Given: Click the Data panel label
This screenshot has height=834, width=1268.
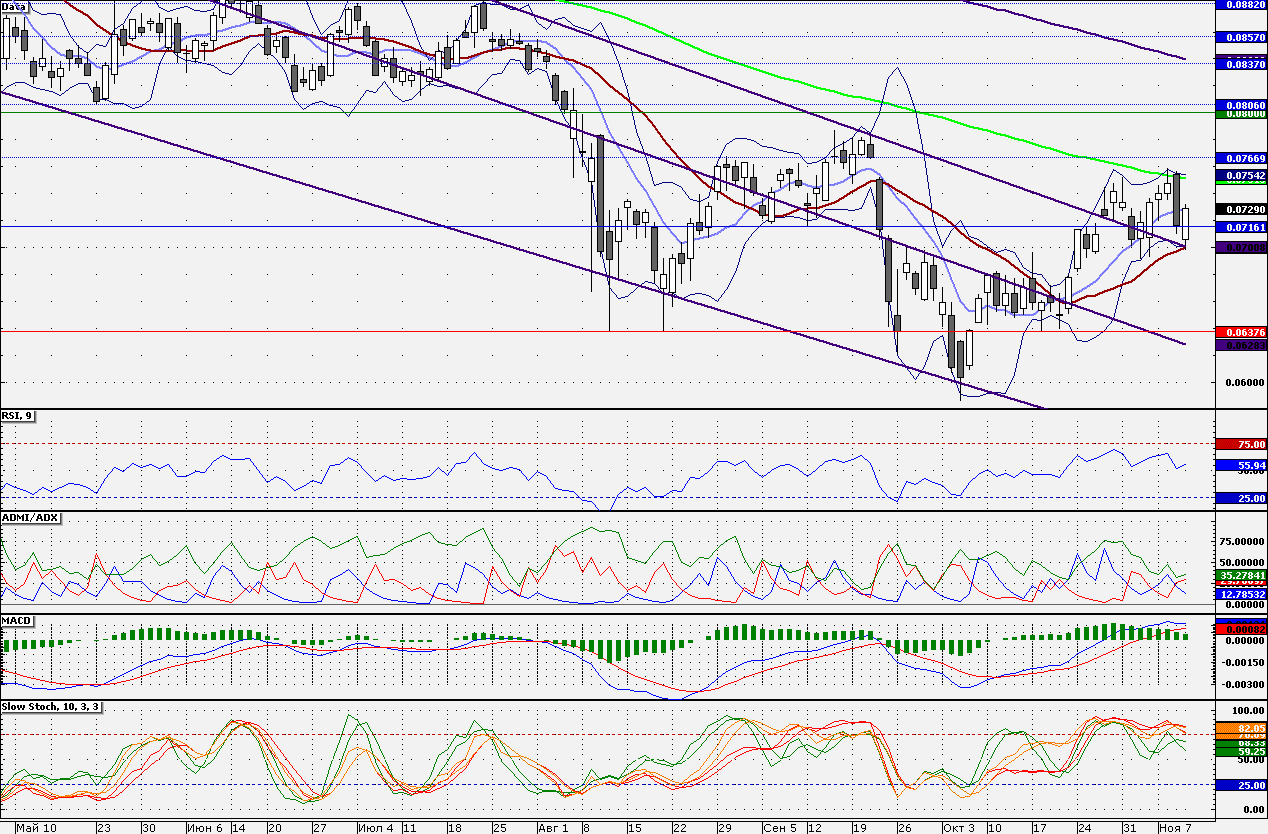Looking at the screenshot, I should [14, 6].
